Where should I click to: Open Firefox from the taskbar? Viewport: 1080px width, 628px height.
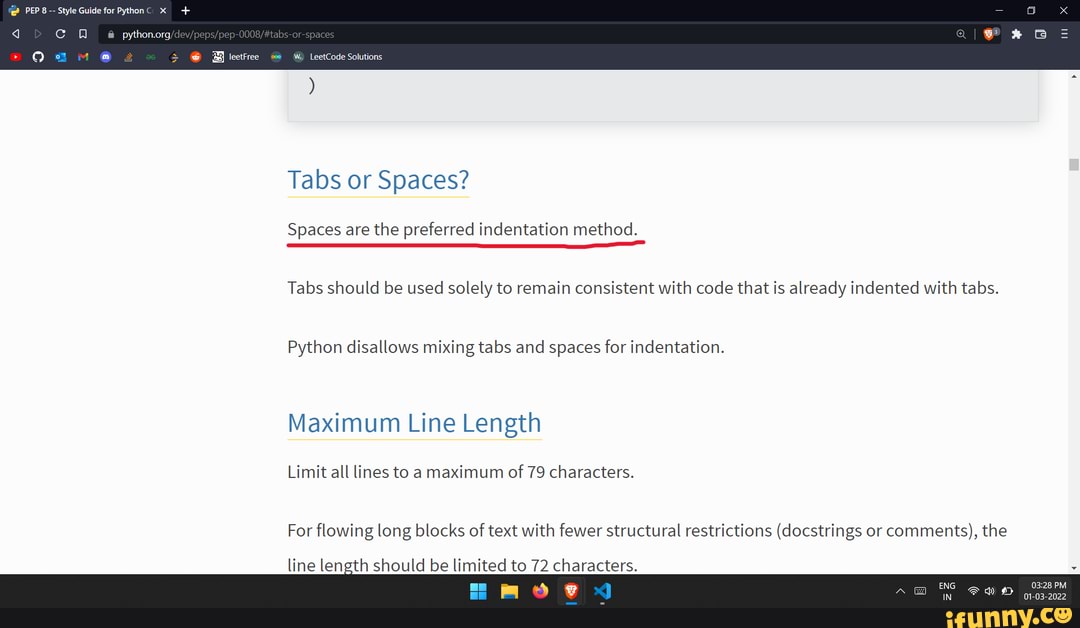pyautogui.click(x=540, y=591)
